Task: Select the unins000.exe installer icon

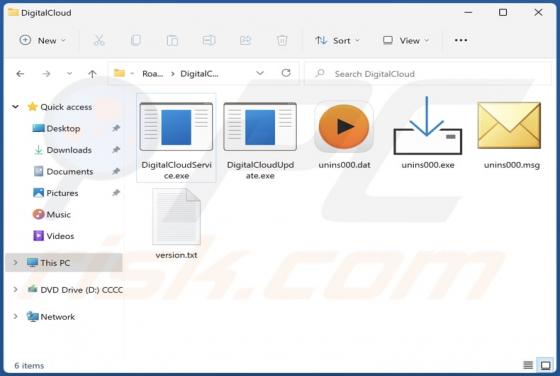Action: pyautogui.click(x=428, y=126)
